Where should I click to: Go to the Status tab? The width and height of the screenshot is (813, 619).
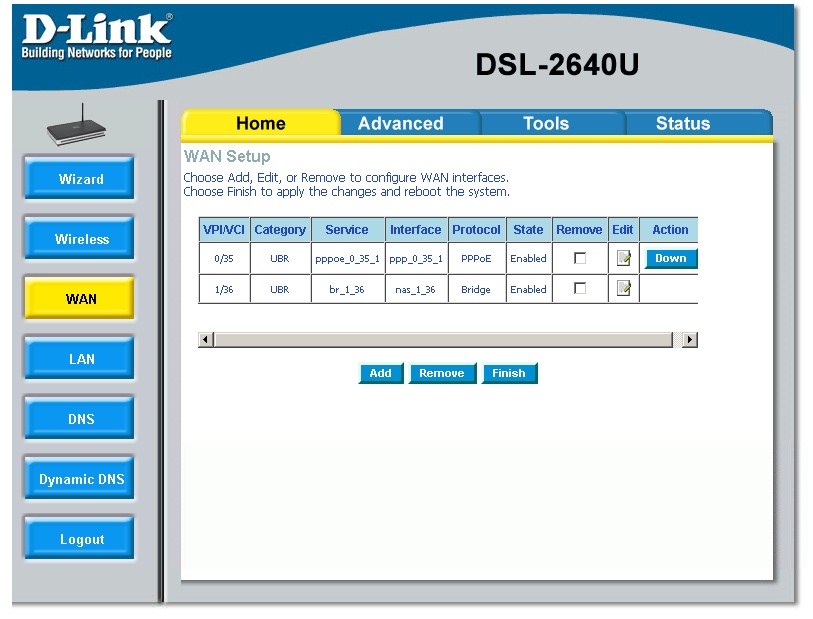[683, 124]
